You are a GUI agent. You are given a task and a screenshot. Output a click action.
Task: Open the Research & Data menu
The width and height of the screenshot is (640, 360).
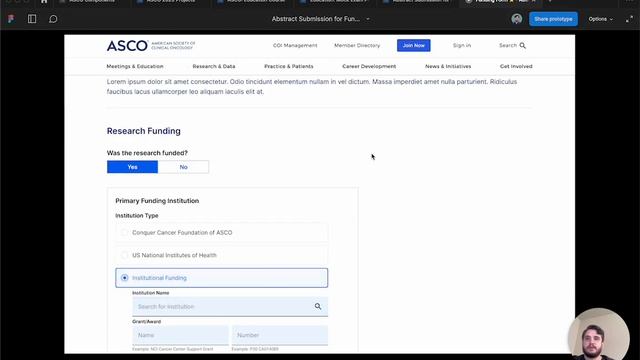click(214, 66)
